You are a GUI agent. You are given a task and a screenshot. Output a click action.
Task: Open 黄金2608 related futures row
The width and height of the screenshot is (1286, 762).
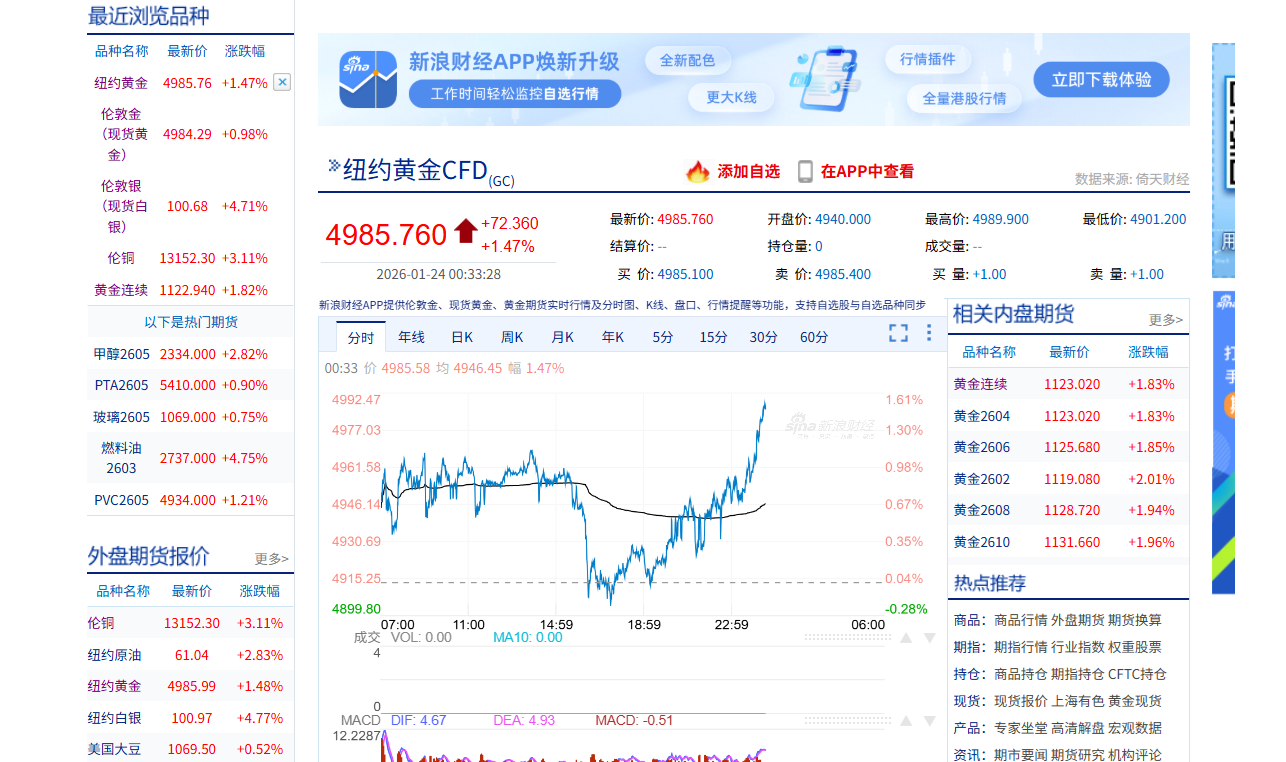click(982, 510)
